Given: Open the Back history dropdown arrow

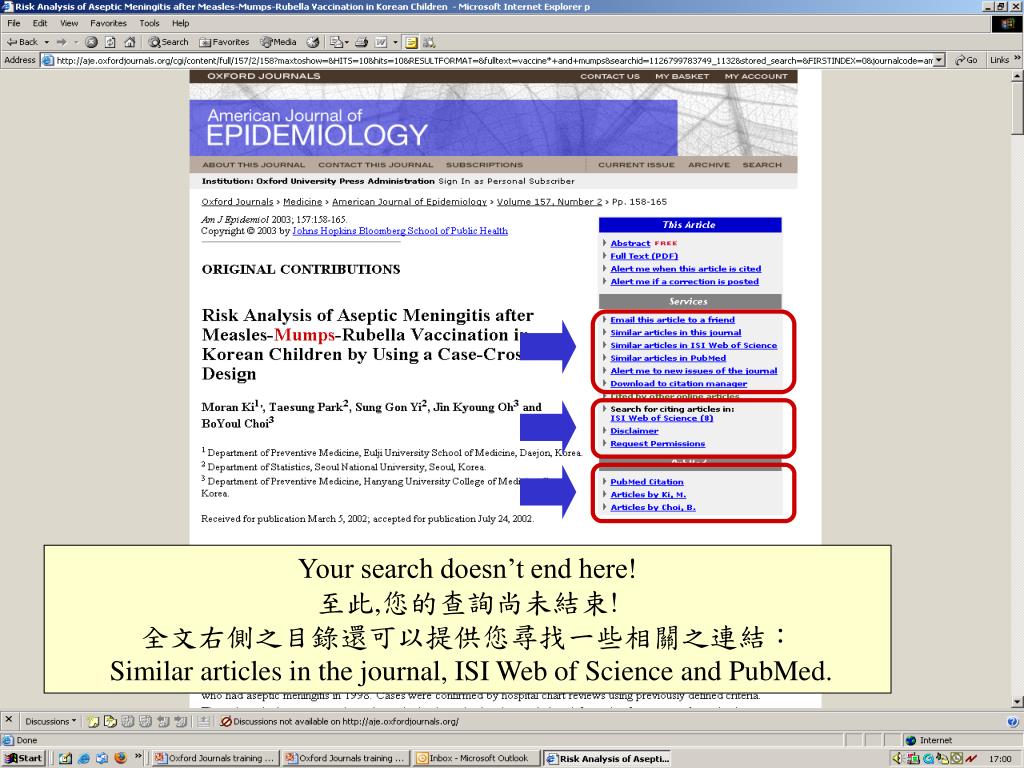Looking at the screenshot, I should [46, 42].
